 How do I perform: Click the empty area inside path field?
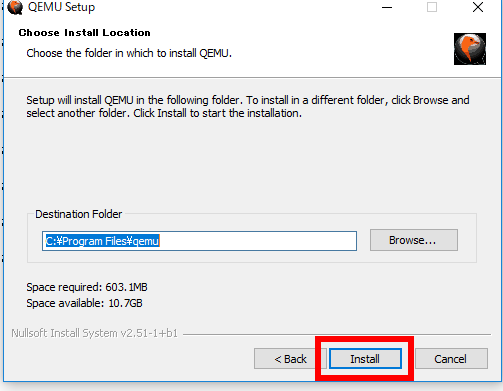pos(258,241)
